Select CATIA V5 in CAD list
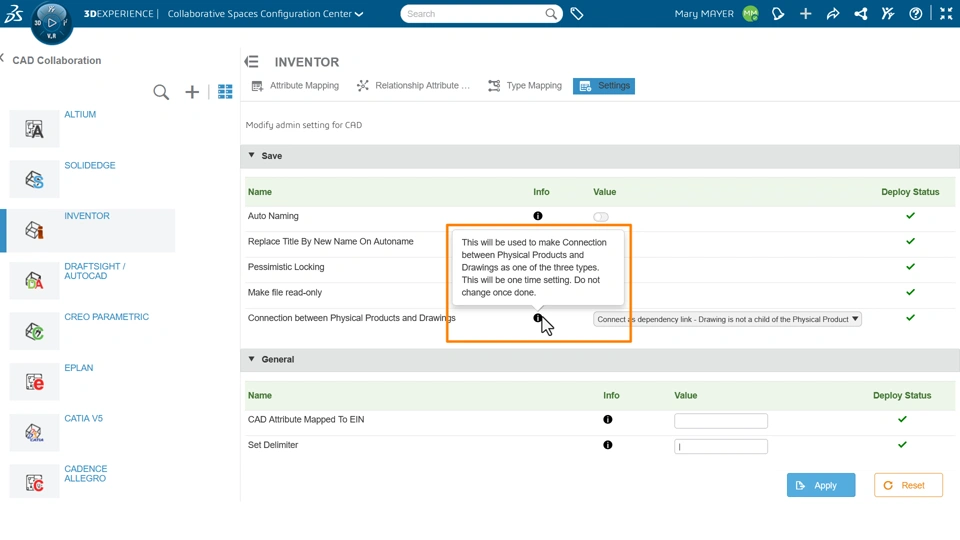This screenshot has width=960, height=540. [x=84, y=419]
